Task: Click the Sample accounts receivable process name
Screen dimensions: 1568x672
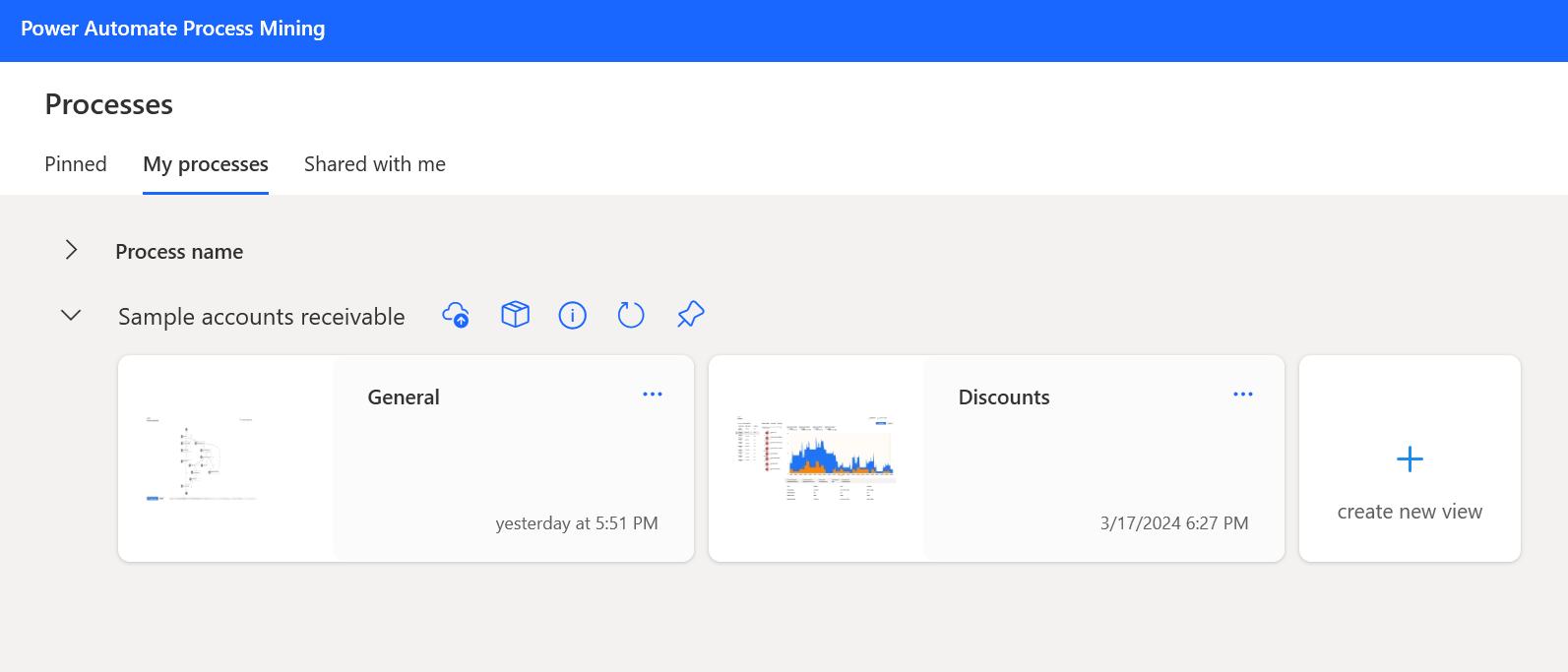Action: tap(262, 317)
